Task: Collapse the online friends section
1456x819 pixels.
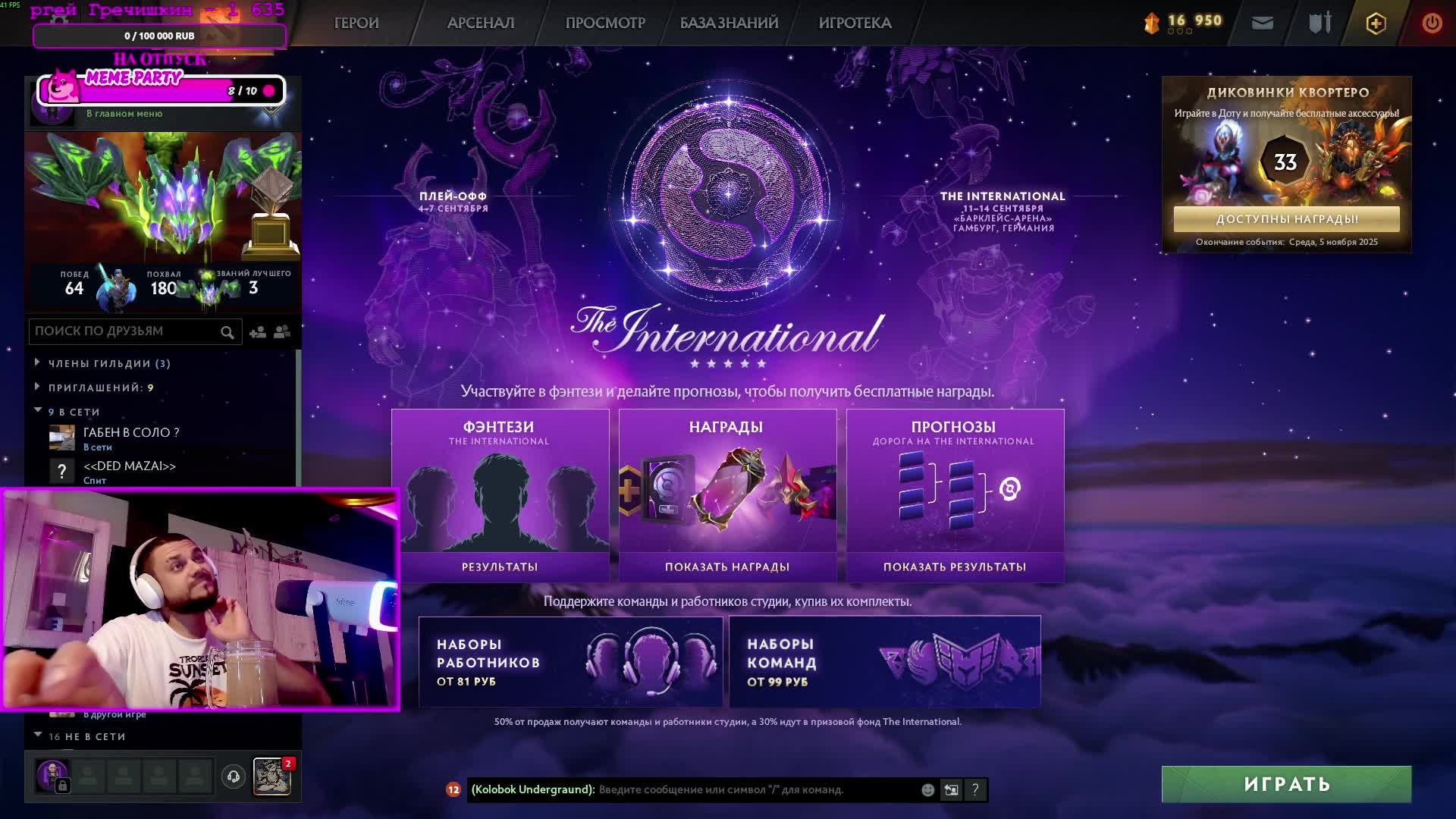Action: 38,411
